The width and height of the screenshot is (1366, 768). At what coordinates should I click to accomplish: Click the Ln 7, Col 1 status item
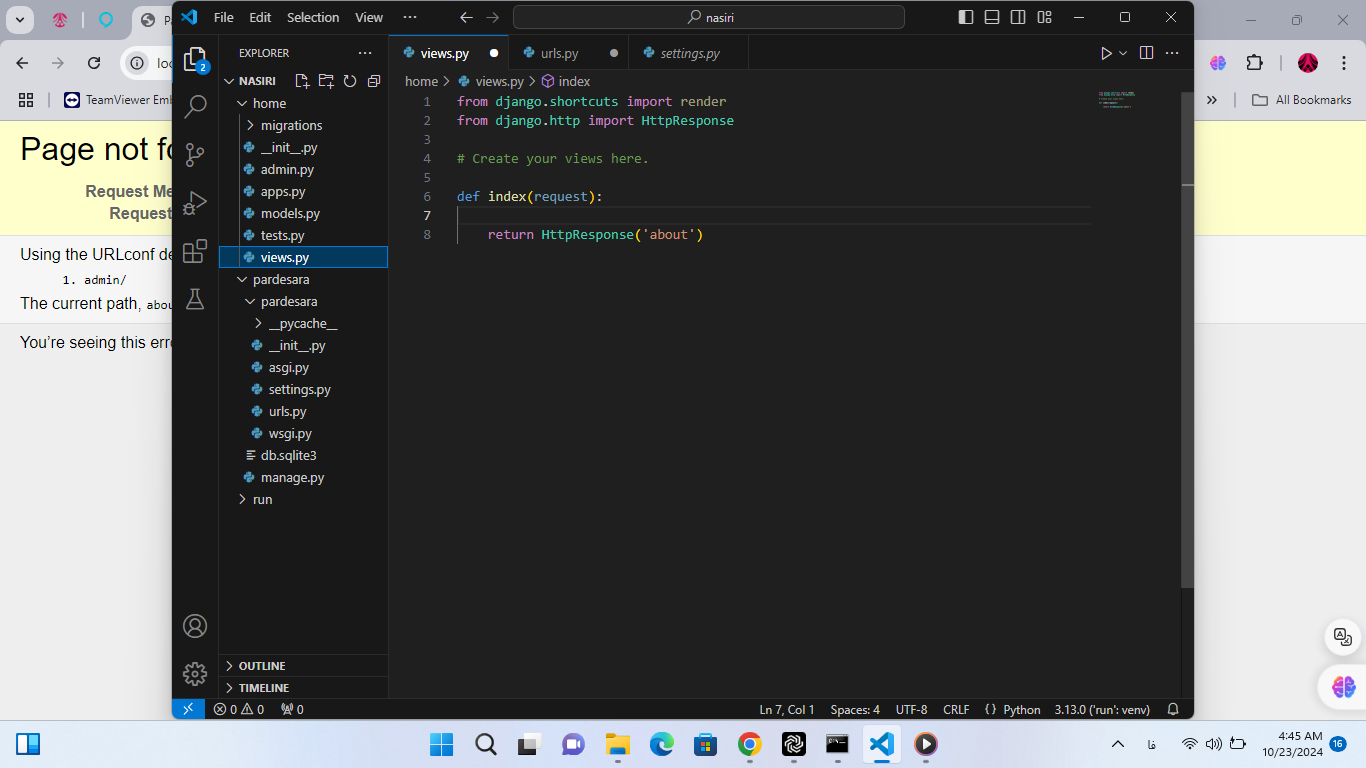pyautogui.click(x=787, y=709)
